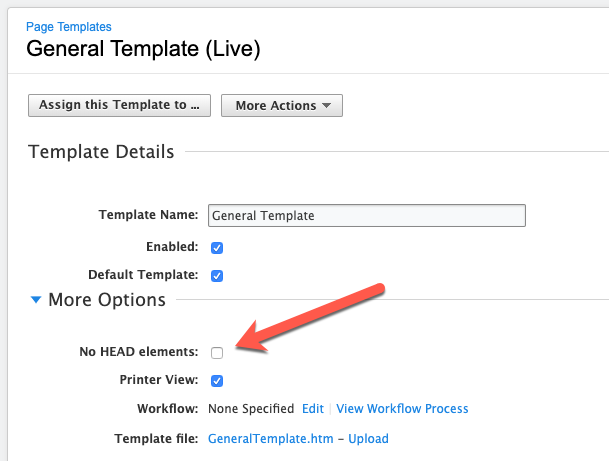Click Assign this Template to button
The height and width of the screenshot is (461, 609).
119,105
